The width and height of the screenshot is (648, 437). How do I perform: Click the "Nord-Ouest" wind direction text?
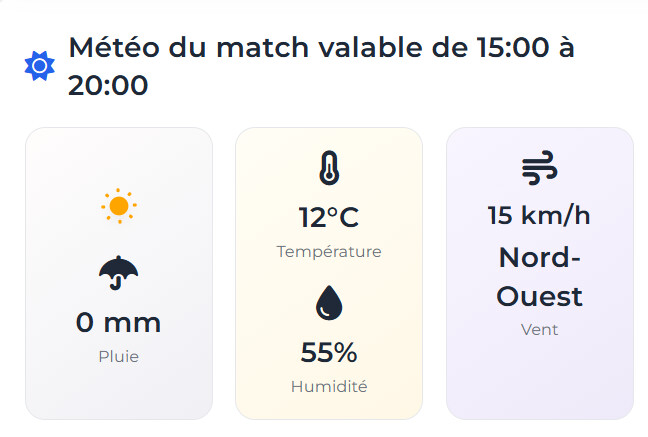point(540,277)
